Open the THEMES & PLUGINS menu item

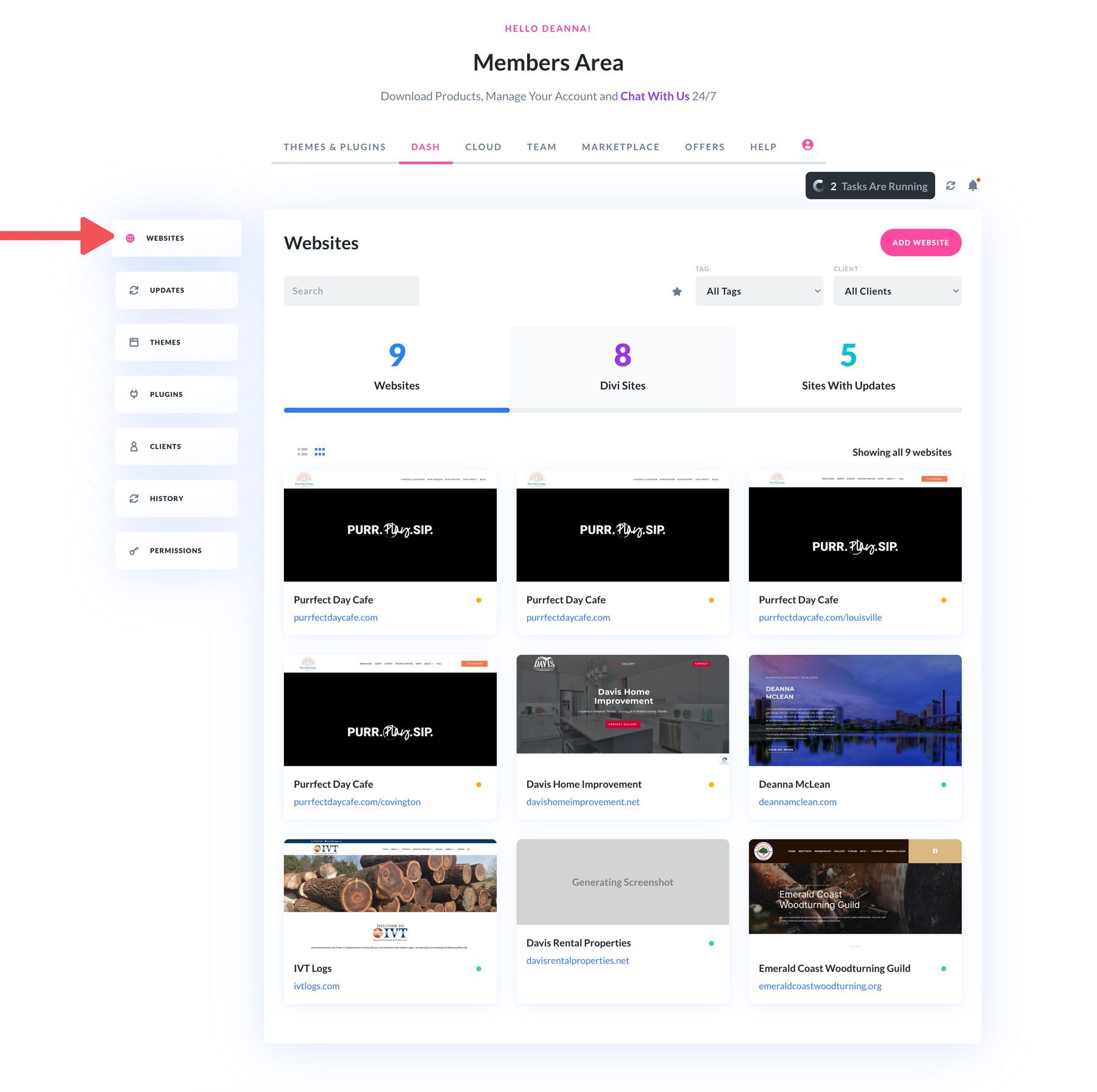(335, 146)
